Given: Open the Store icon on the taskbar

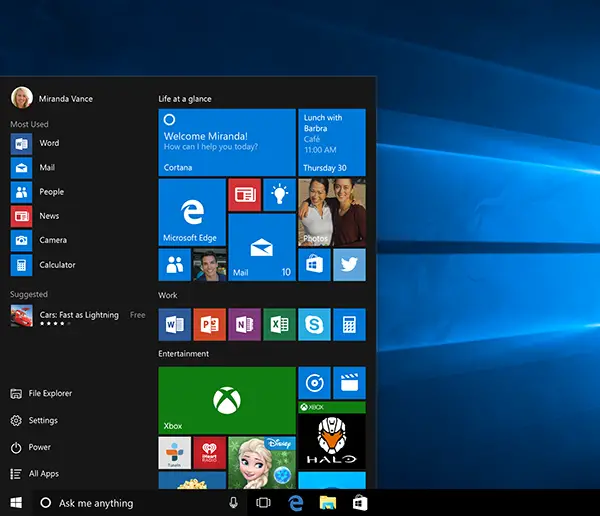Looking at the screenshot, I should 360,503.
